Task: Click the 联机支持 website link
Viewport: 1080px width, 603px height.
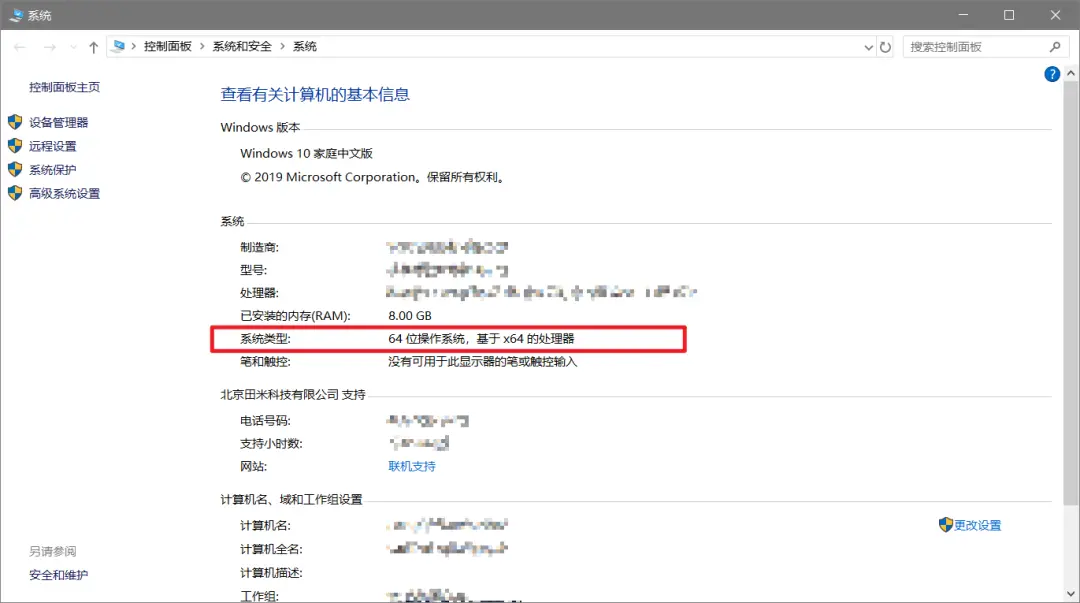Action: pyautogui.click(x=411, y=466)
